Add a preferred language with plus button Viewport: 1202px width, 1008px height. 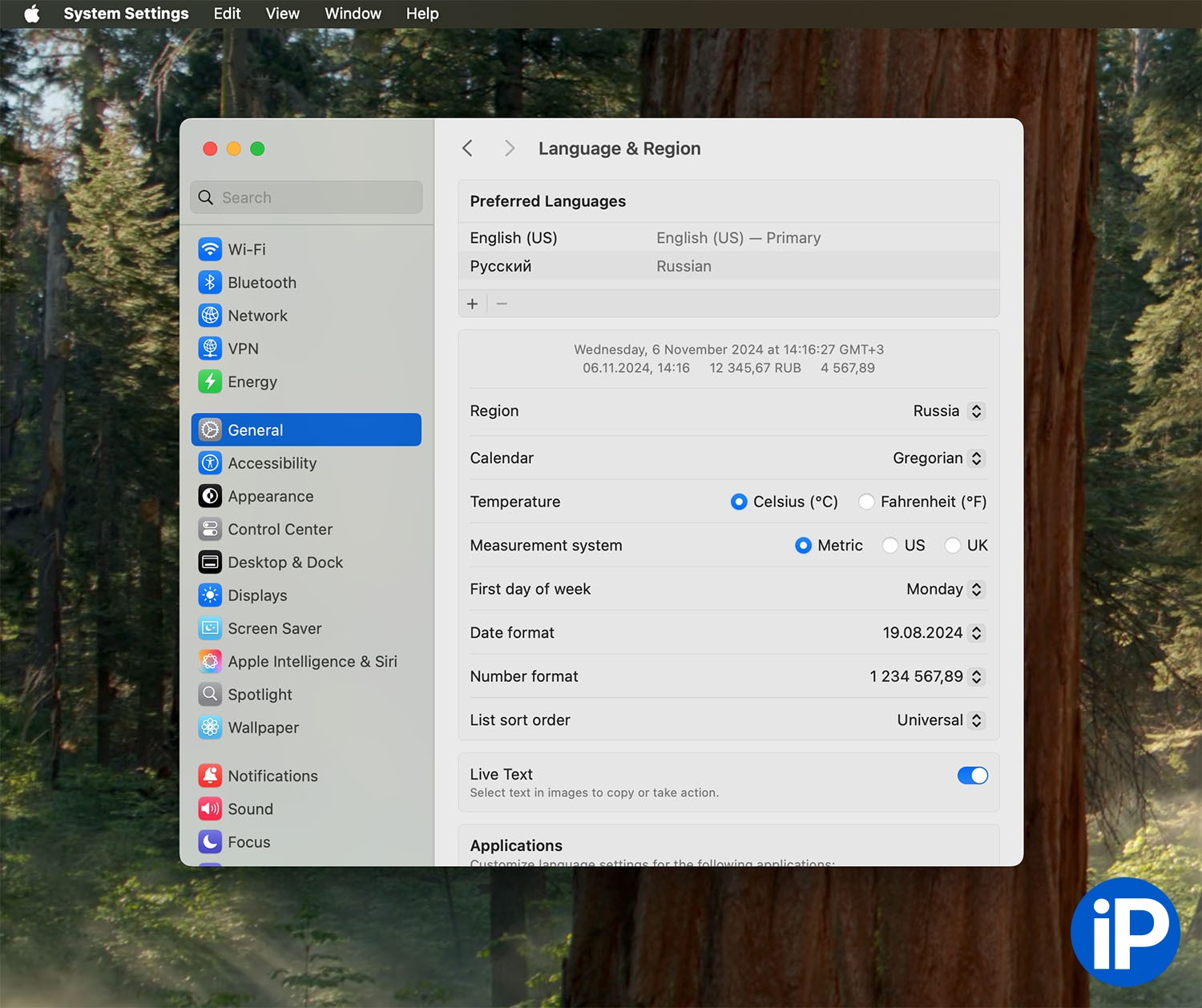(x=473, y=304)
